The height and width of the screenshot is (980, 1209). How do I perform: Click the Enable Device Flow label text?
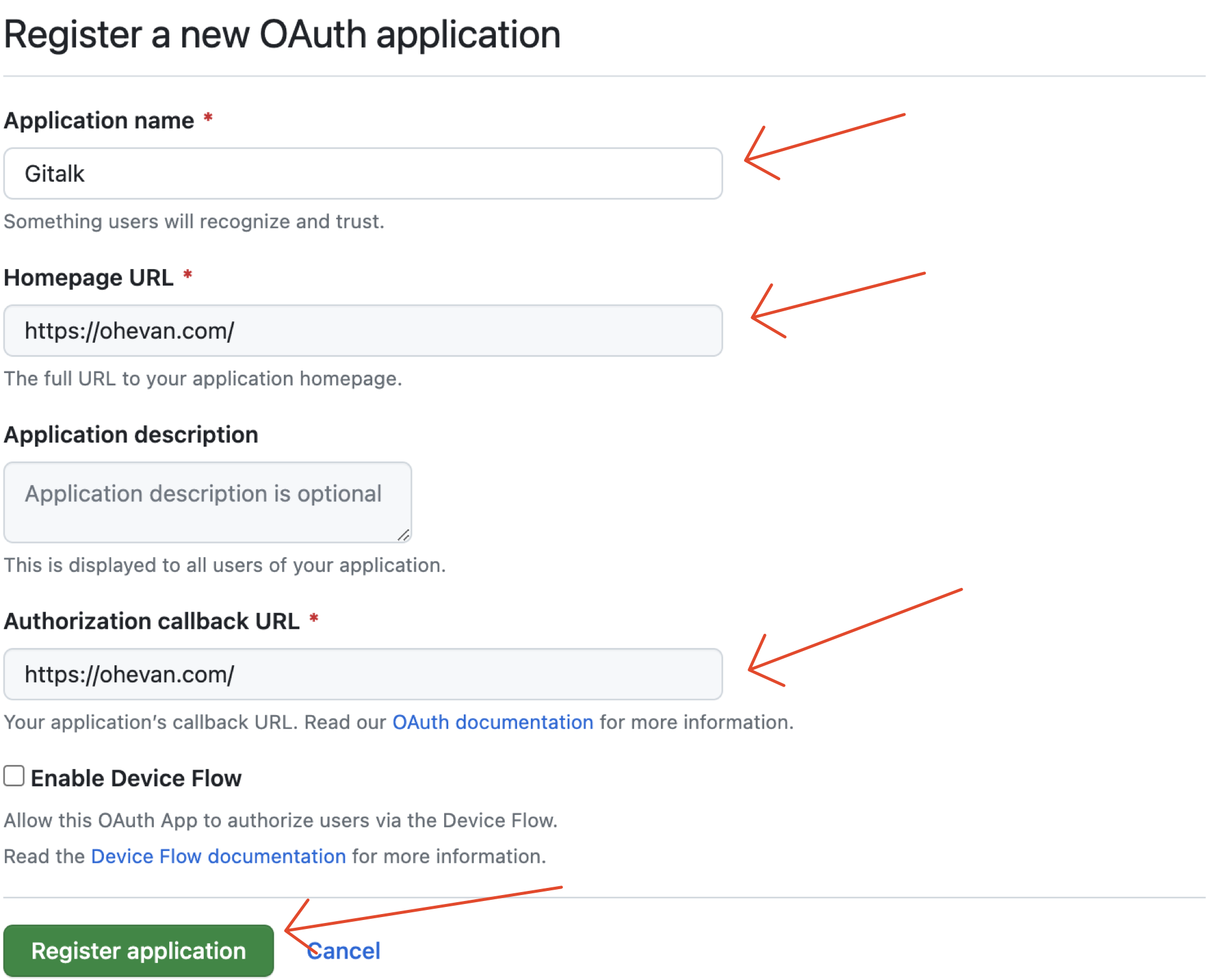[x=135, y=778]
